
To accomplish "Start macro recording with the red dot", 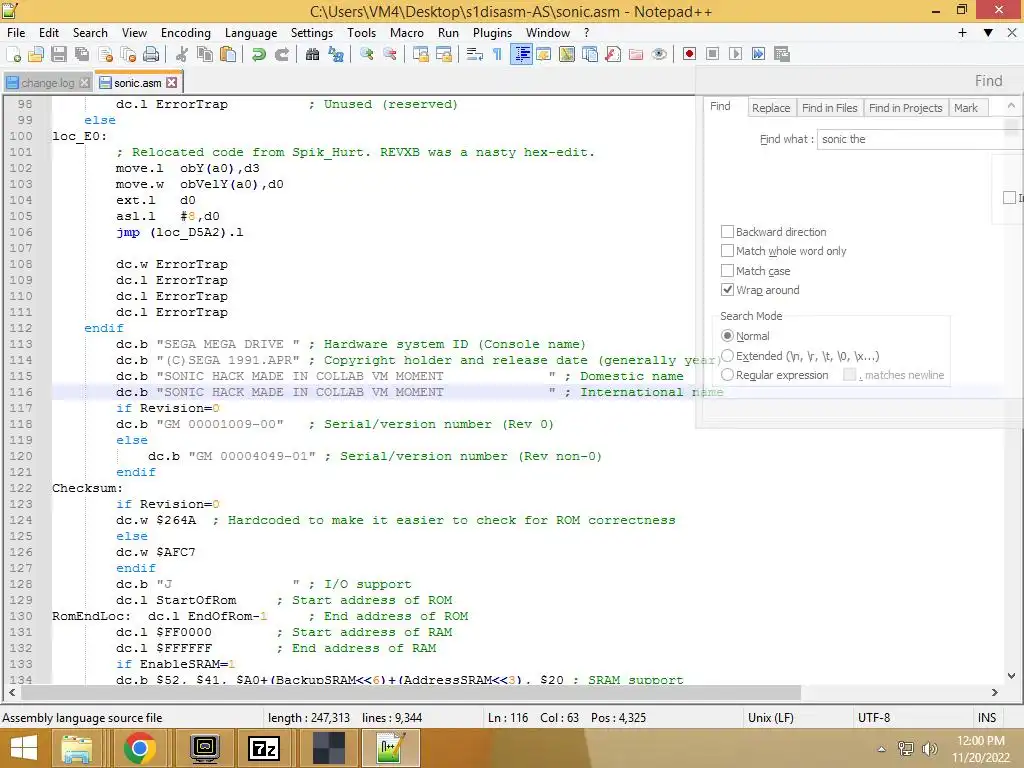I will click(x=689, y=54).
